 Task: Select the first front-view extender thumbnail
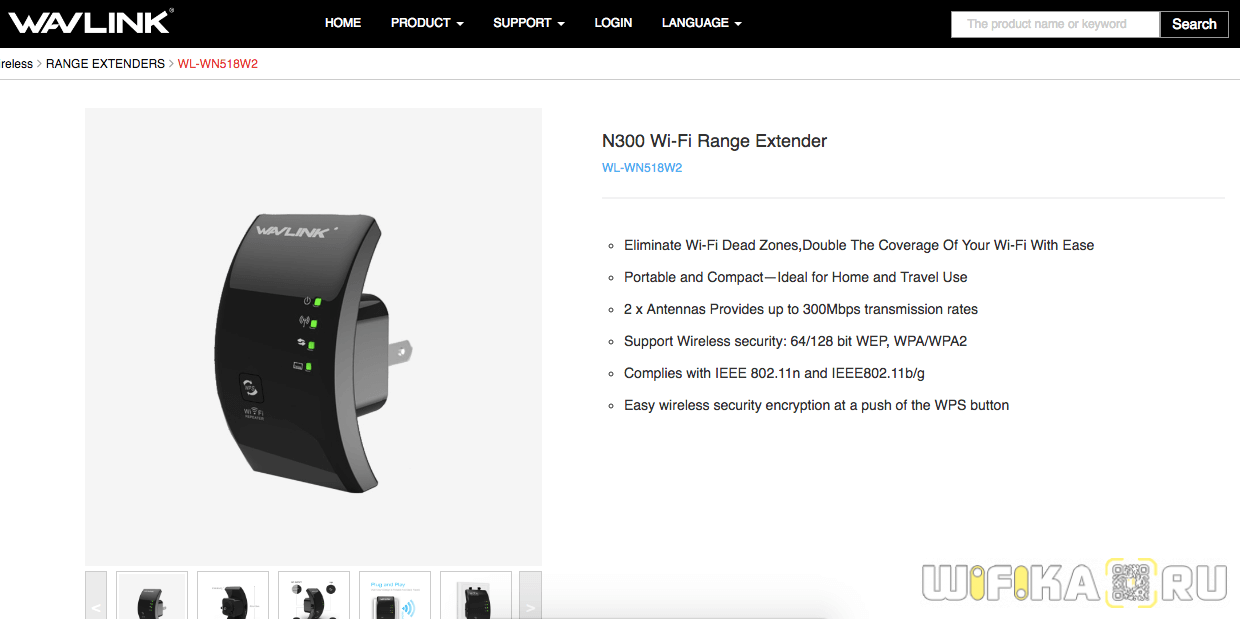coord(152,596)
